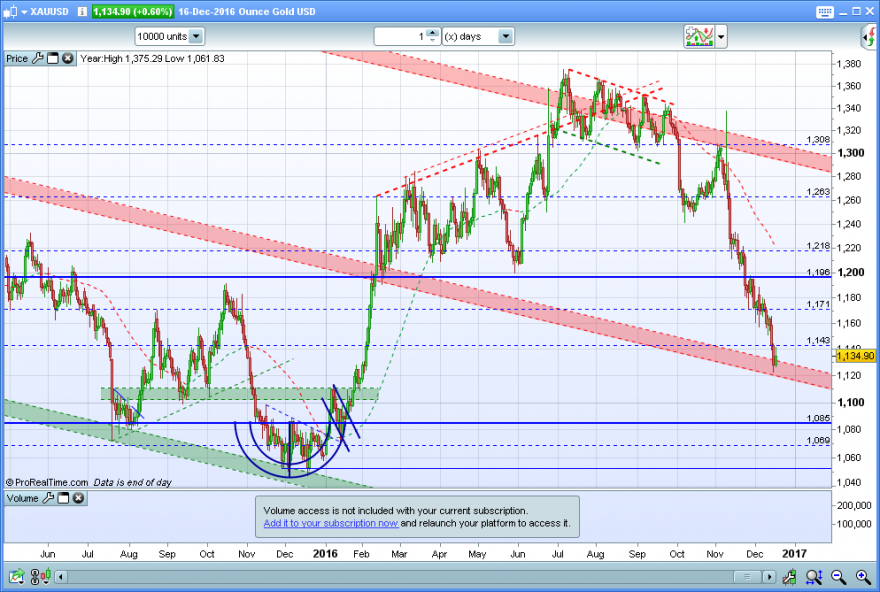Maximize the Price panel window icon
Screen dimensions: 880x592
53,58
